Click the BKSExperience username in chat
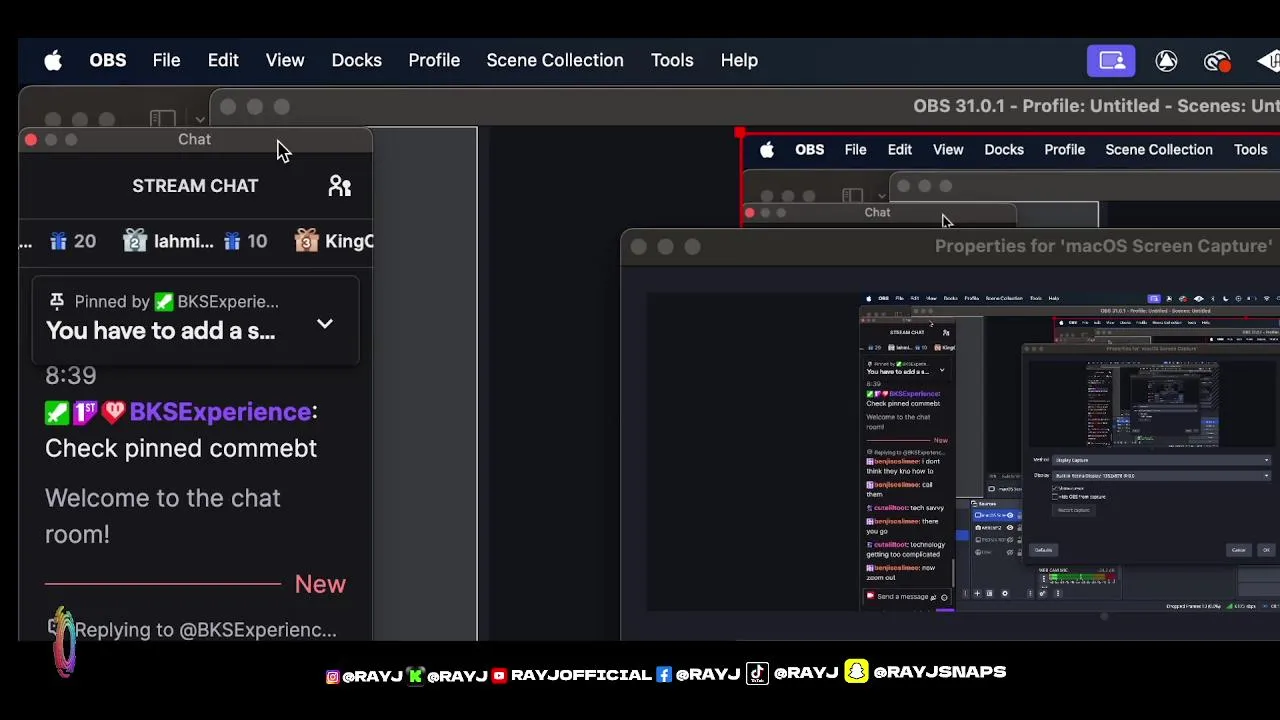1280x720 pixels. 220,412
